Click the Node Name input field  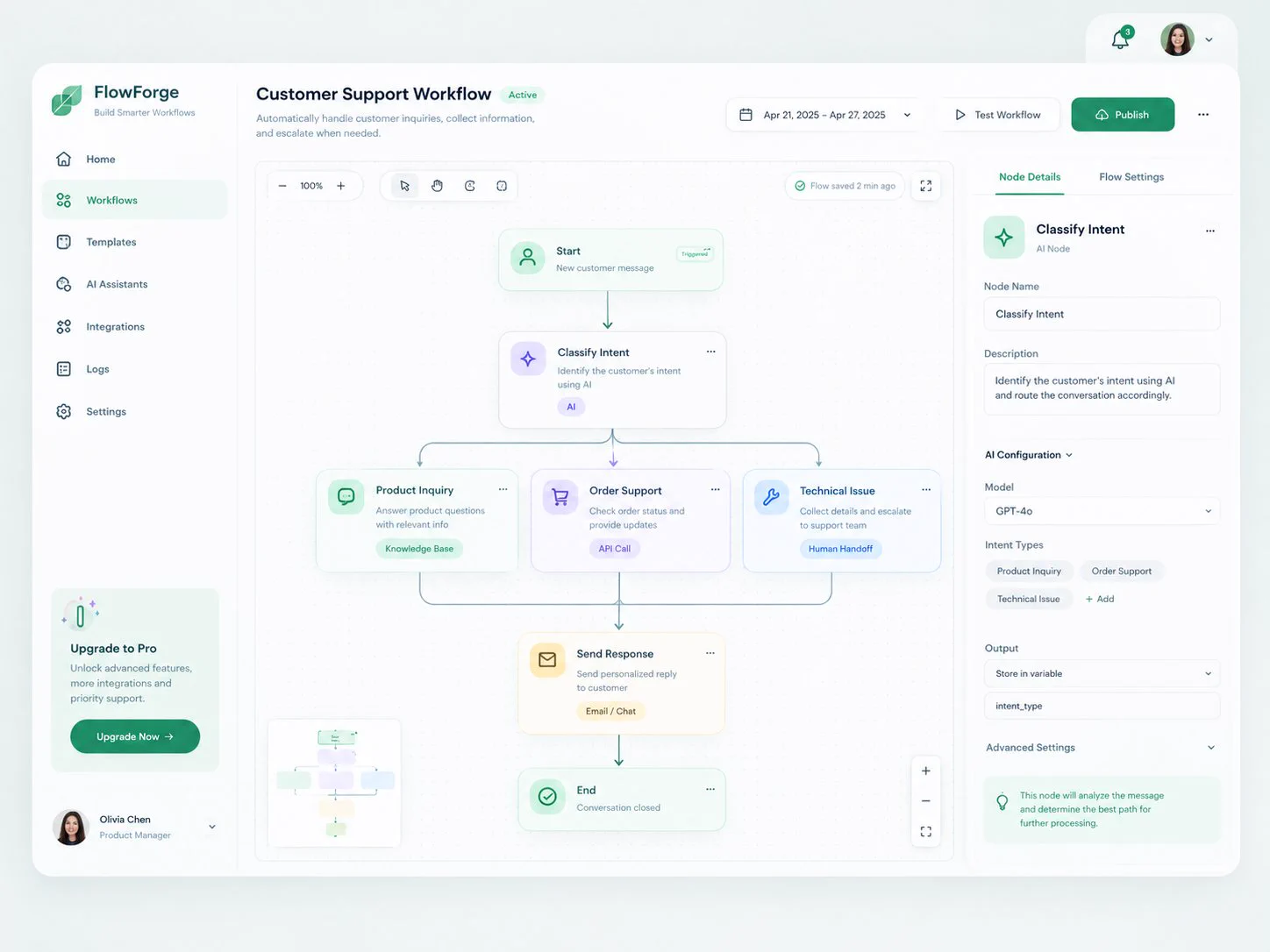tap(1102, 314)
